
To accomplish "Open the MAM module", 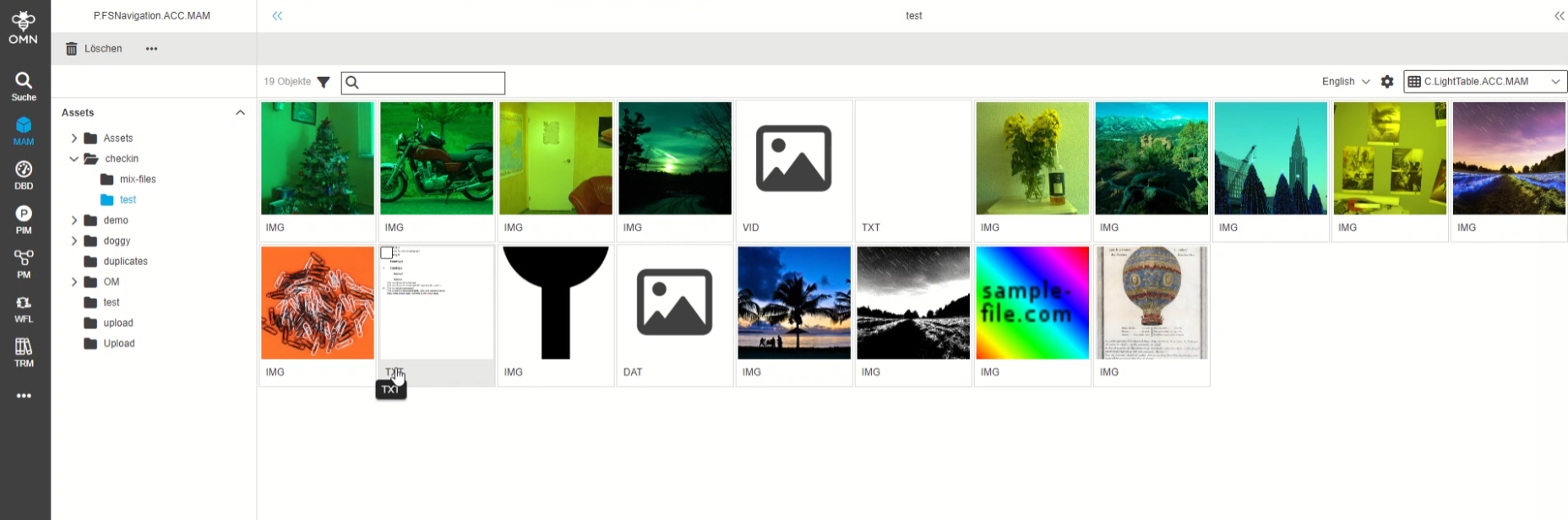I will (x=24, y=131).
